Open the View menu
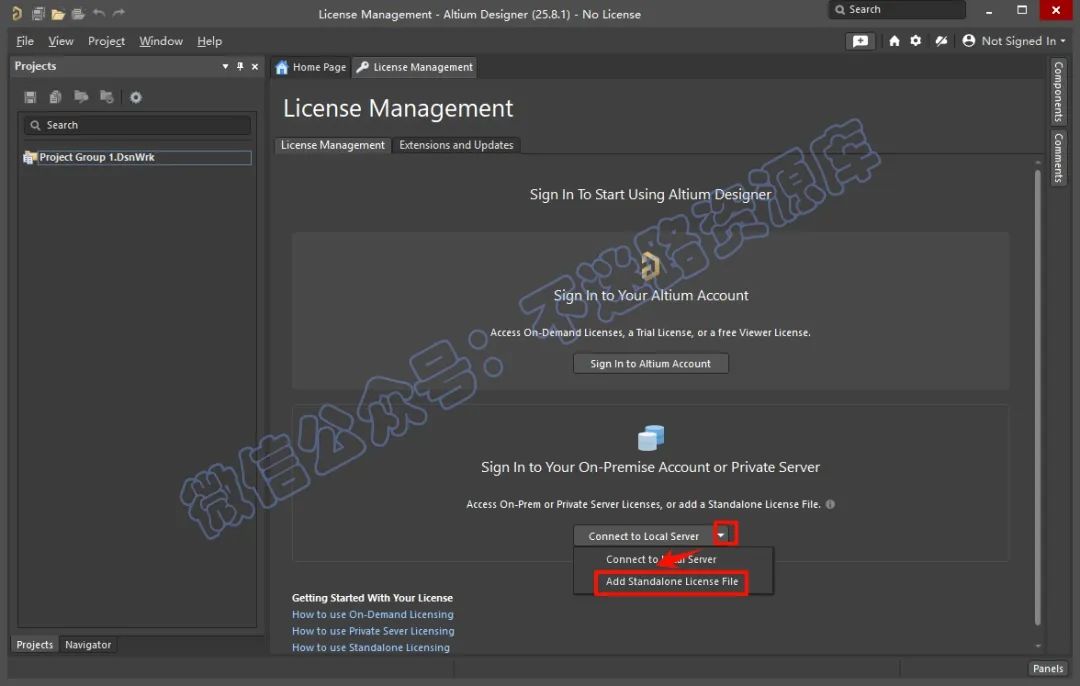Viewport: 1080px width, 686px height. click(x=61, y=41)
